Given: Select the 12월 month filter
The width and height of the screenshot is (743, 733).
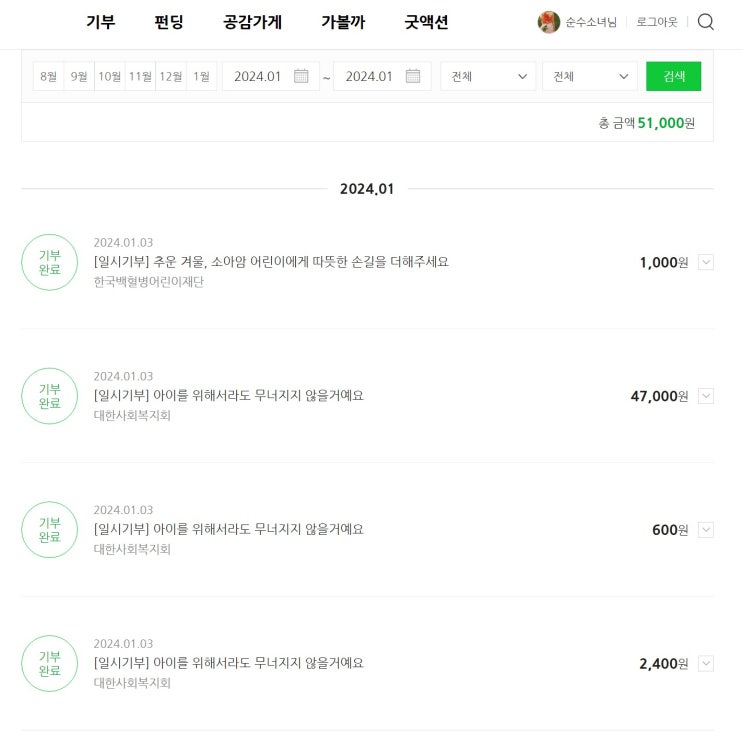Looking at the screenshot, I should point(171,76).
